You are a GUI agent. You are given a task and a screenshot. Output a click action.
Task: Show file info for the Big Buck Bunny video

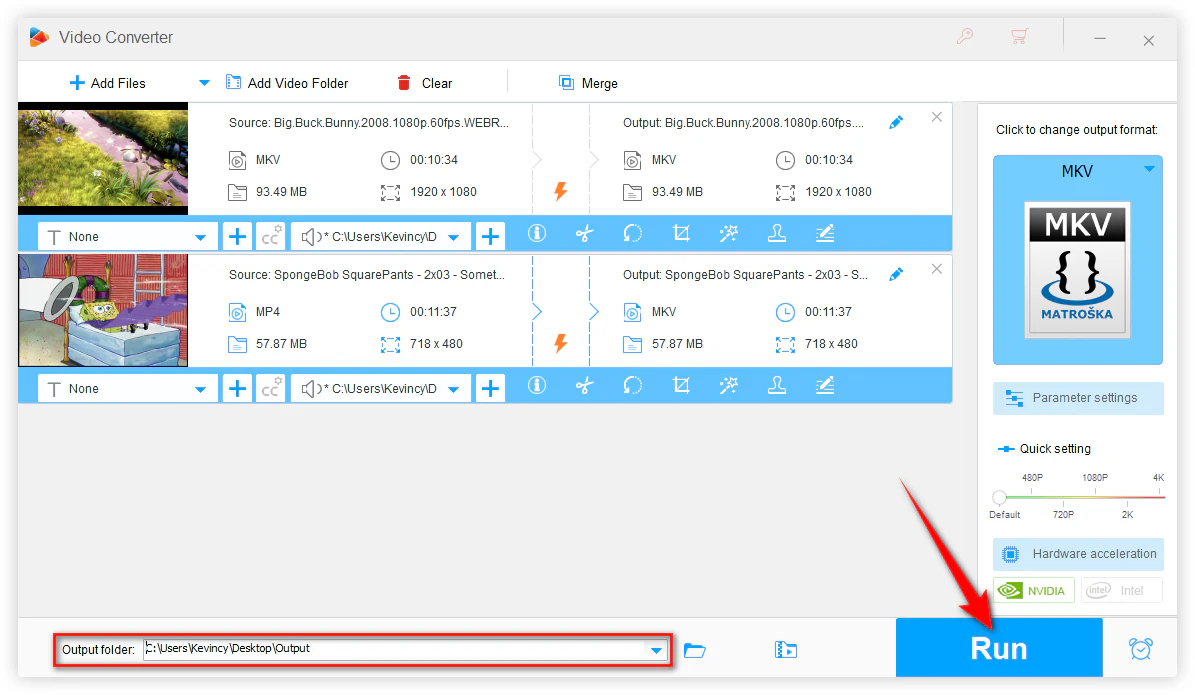point(537,234)
